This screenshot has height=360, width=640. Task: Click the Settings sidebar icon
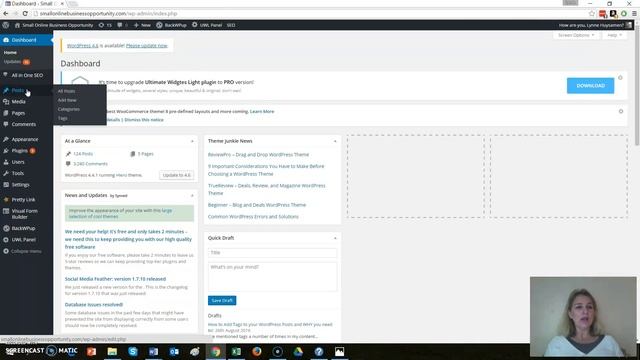6,184
